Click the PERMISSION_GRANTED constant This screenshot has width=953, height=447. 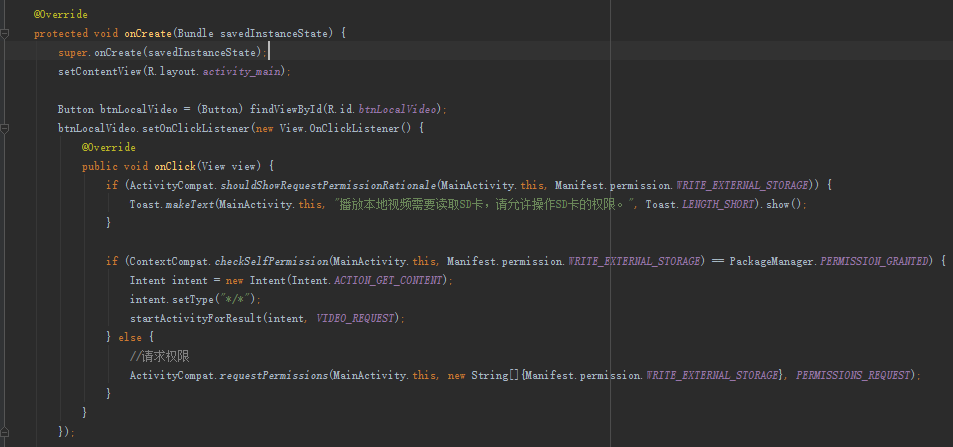[x=879, y=261]
